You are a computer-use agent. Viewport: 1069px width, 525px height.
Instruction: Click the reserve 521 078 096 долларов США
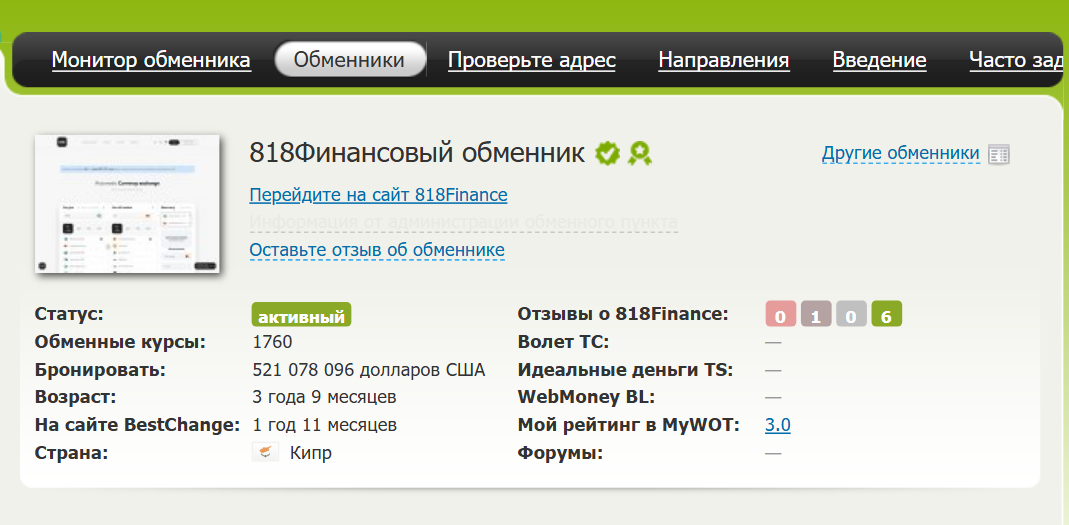(x=369, y=370)
